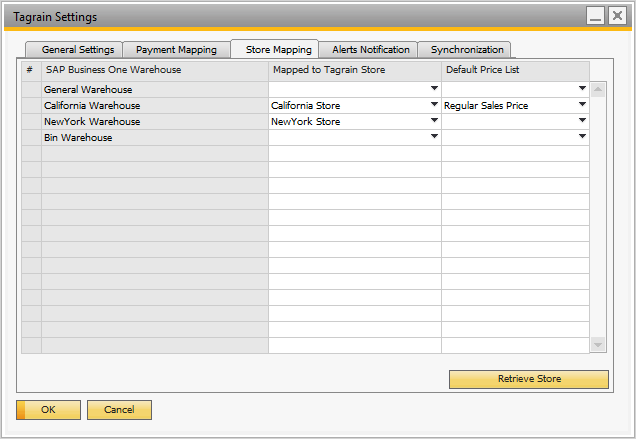The width and height of the screenshot is (636, 439).
Task: Expand Default Price List for General Warehouse
Action: pyautogui.click(x=582, y=89)
